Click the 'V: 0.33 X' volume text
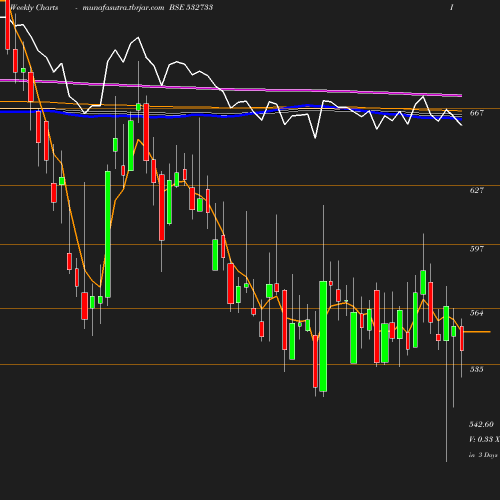 tap(484, 439)
